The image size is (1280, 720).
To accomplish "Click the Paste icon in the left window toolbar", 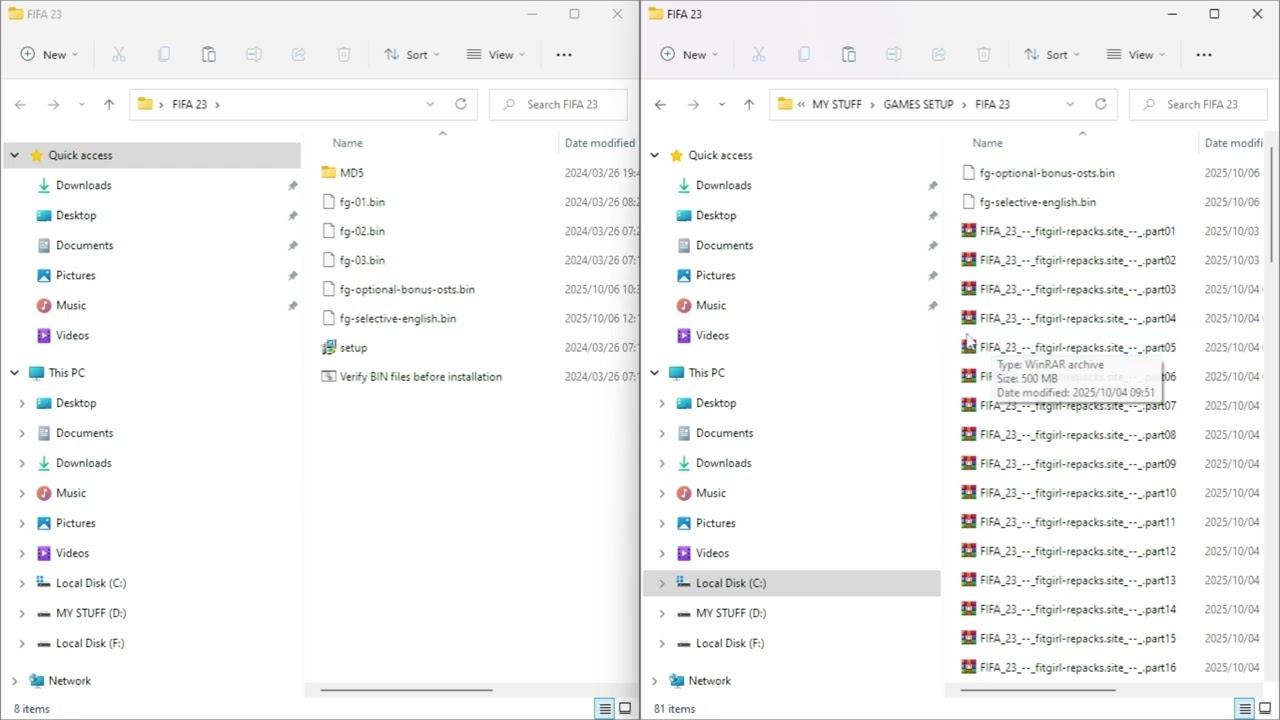I will pos(209,55).
